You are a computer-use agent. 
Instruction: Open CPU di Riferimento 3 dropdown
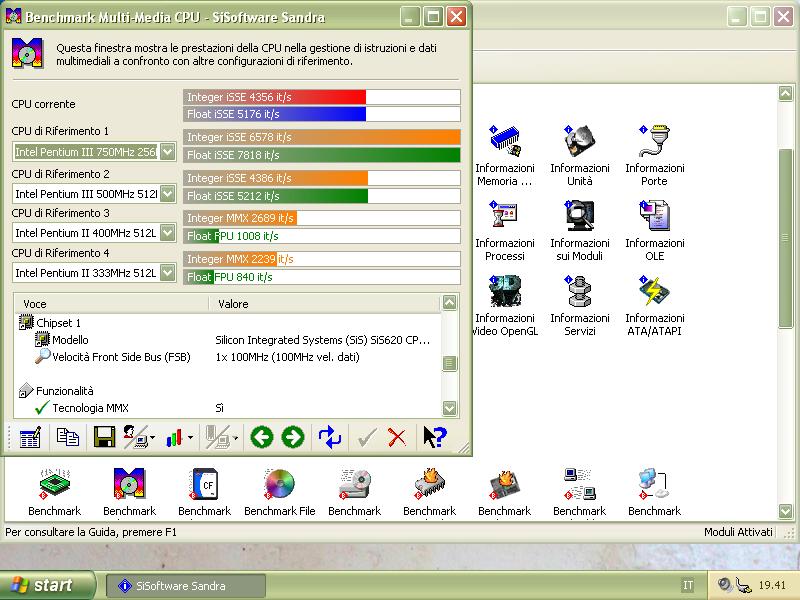pos(167,233)
